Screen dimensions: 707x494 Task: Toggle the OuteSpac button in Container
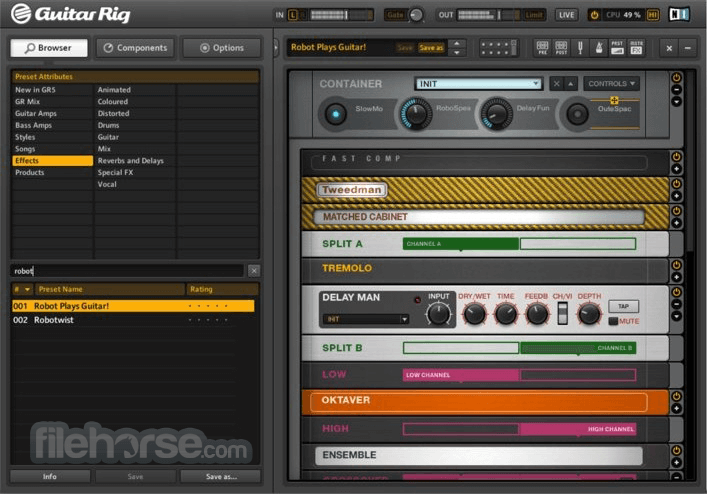[578, 114]
